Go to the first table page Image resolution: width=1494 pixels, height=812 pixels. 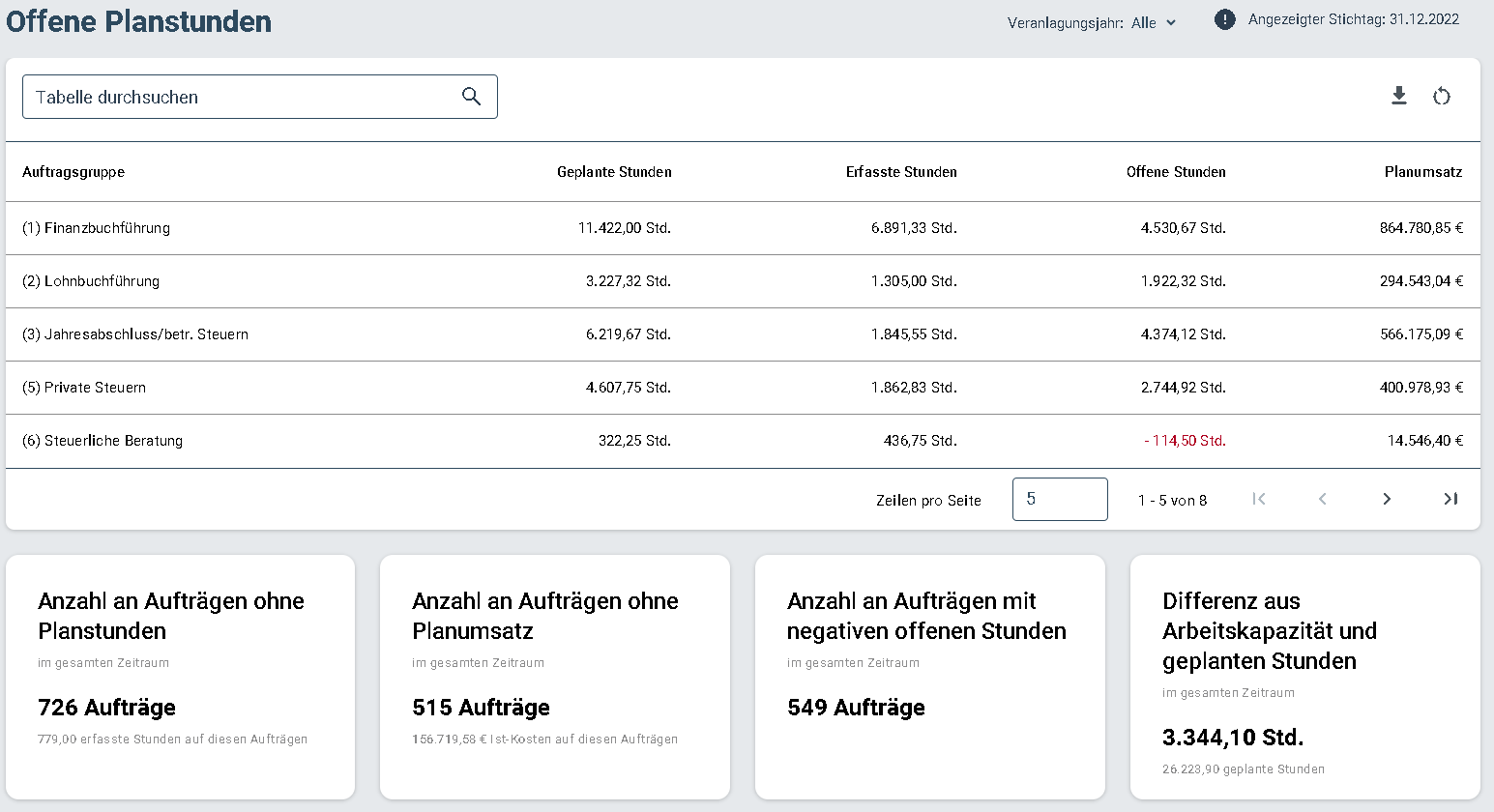click(1259, 499)
